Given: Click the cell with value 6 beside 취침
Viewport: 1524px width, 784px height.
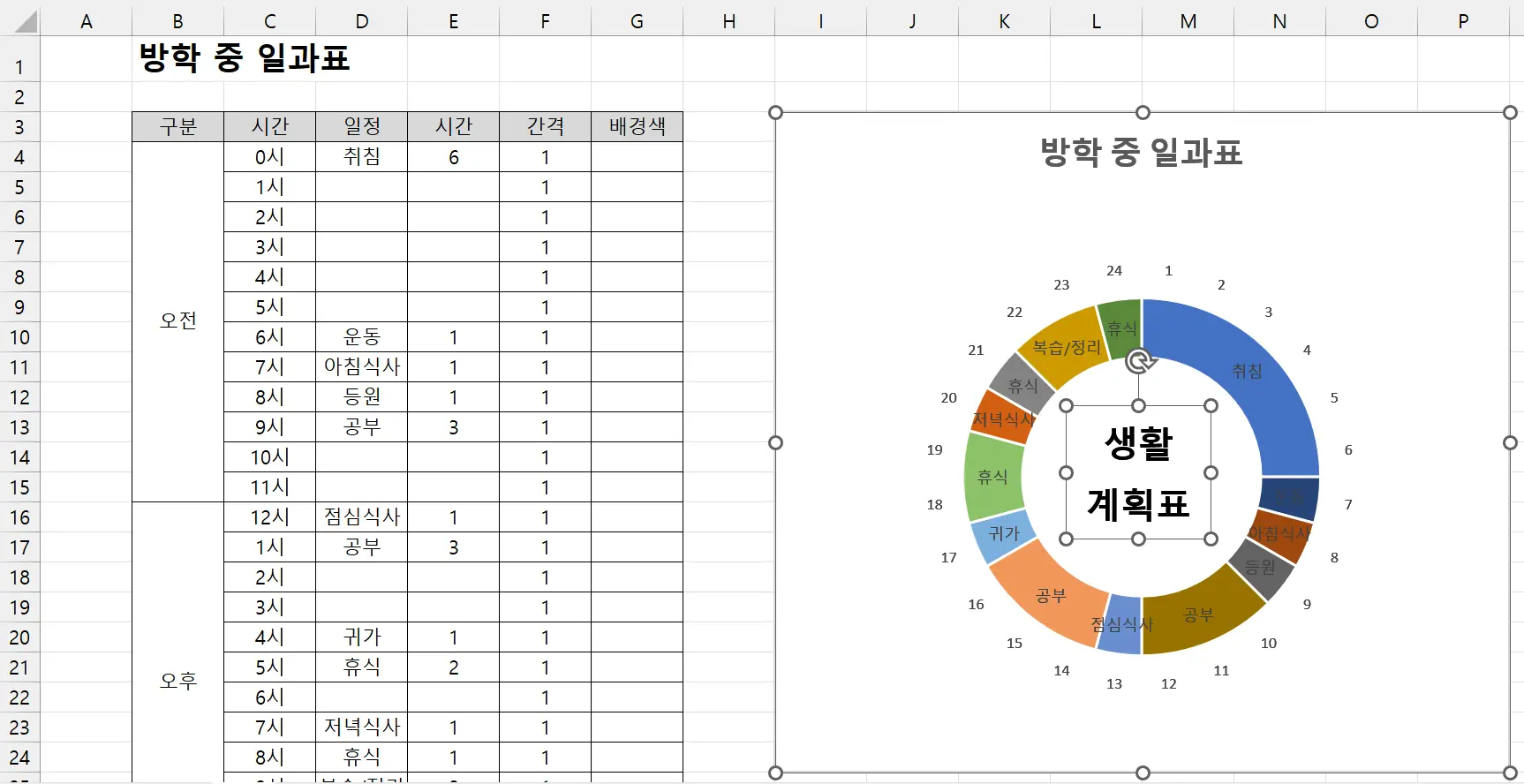Looking at the screenshot, I should click(x=454, y=157).
